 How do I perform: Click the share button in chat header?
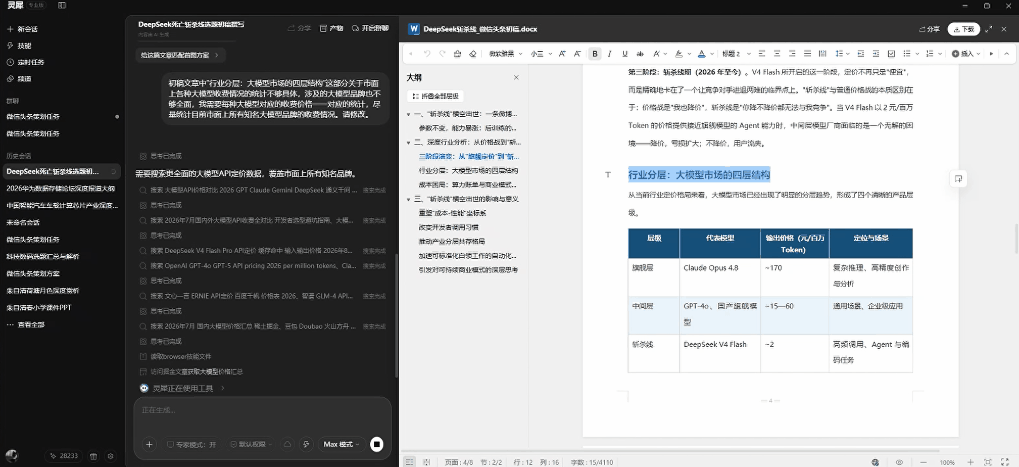pos(300,29)
